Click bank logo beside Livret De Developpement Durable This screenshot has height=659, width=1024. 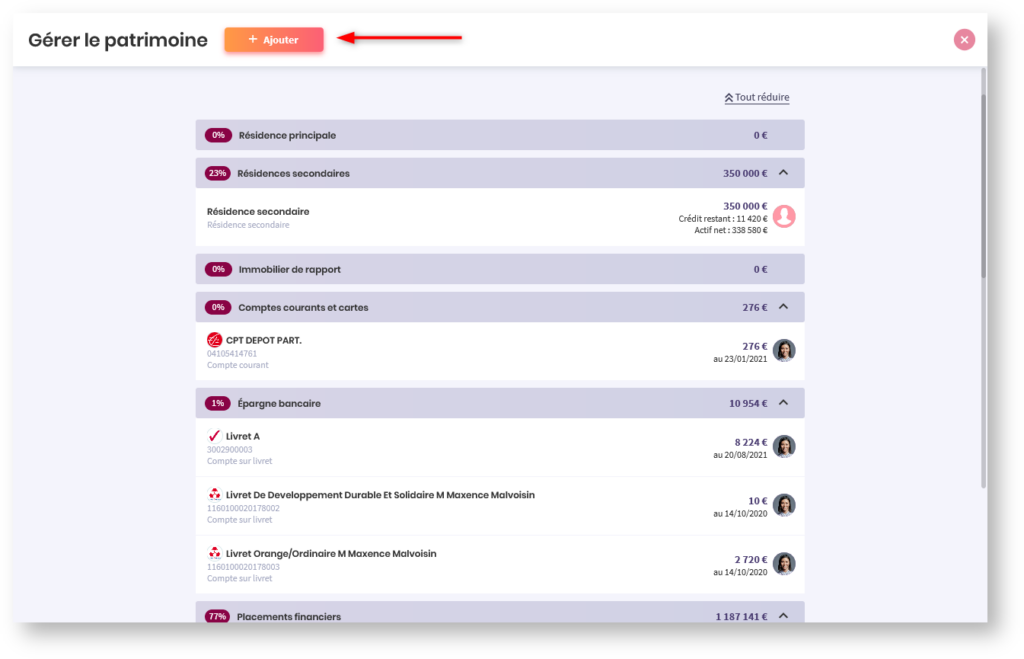pyautogui.click(x=214, y=495)
